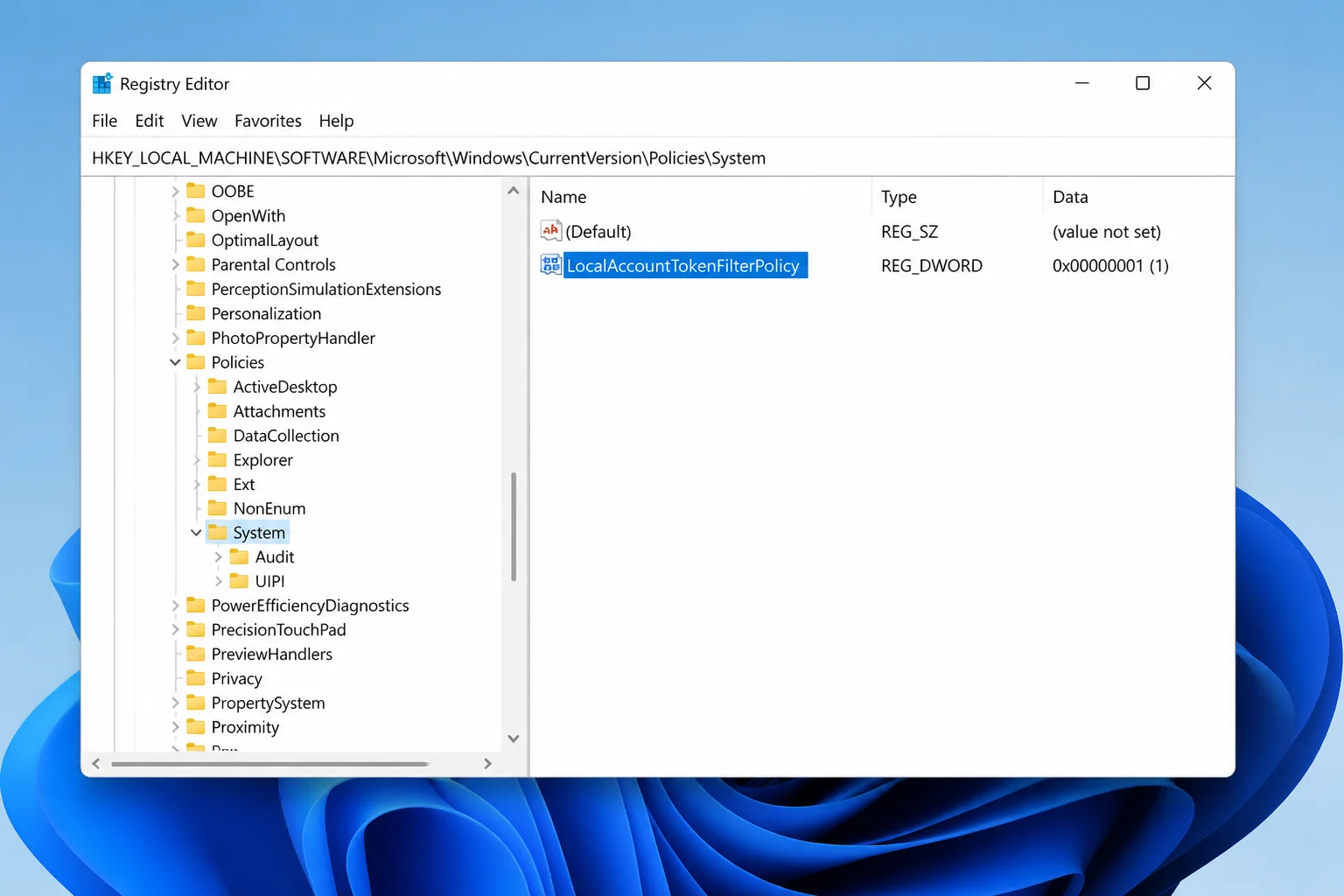The height and width of the screenshot is (896, 1344).
Task: Click the Personalization folder icon
Action: point(196,313)
